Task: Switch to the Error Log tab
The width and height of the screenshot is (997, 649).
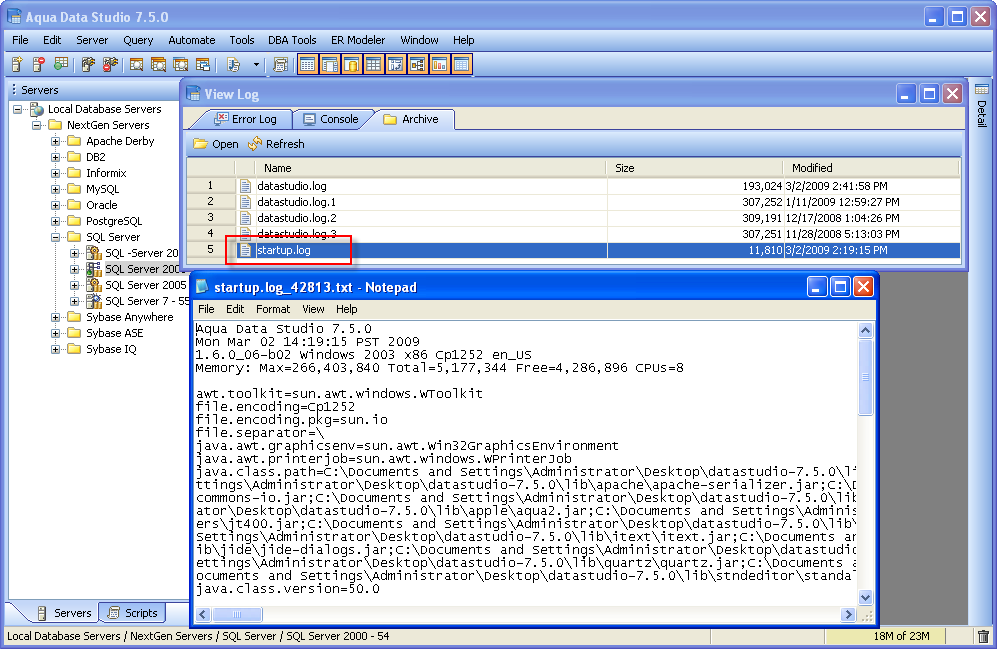Action: pos(245,119)
